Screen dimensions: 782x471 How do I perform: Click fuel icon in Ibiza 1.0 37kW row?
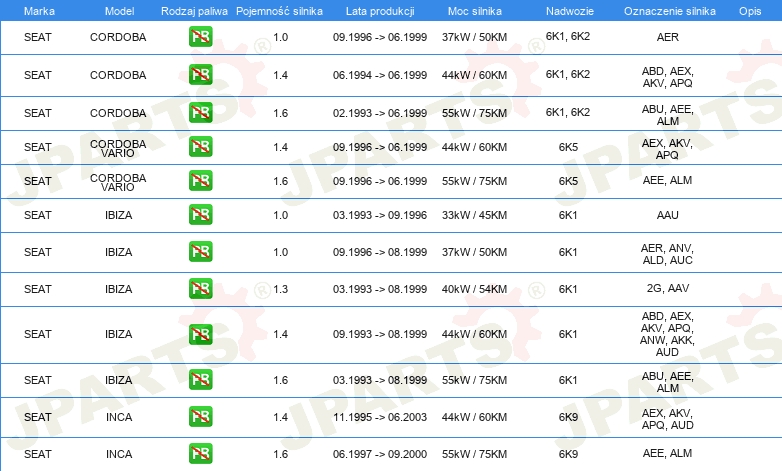(x=200, y=251)
